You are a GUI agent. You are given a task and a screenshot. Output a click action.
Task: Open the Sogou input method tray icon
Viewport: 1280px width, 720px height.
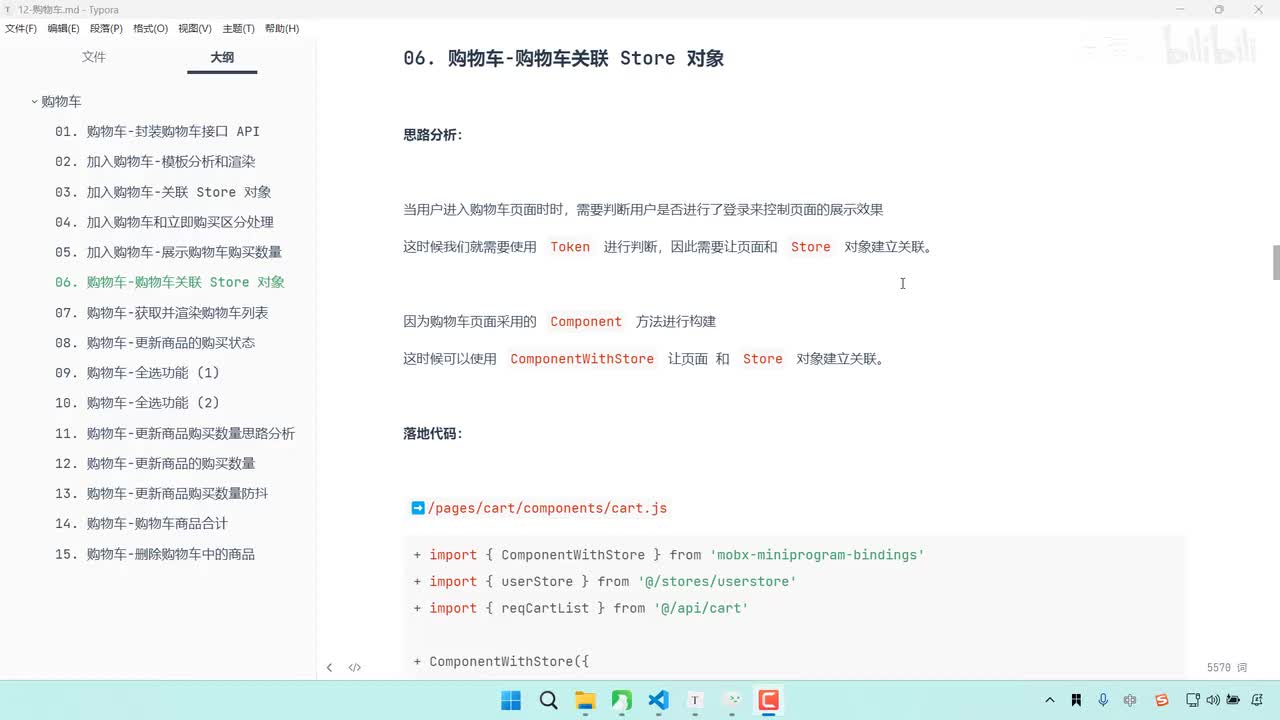1161,700
